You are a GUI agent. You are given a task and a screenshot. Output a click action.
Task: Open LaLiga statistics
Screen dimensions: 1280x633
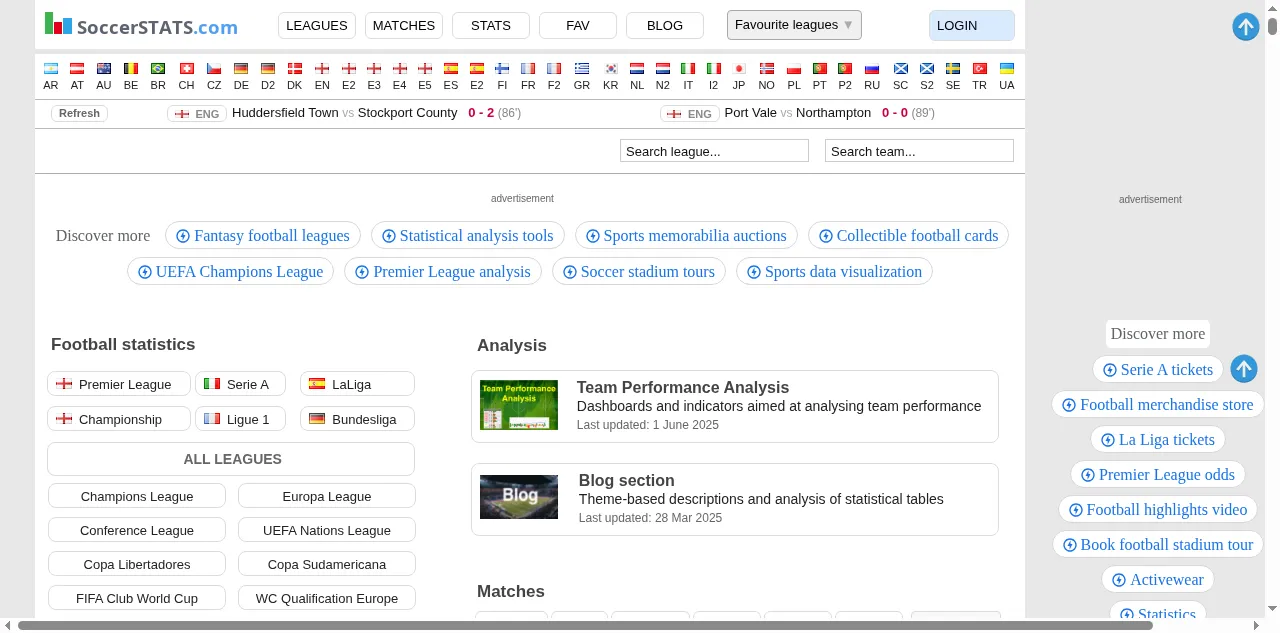pyautogui.click(x=357, y=384)
